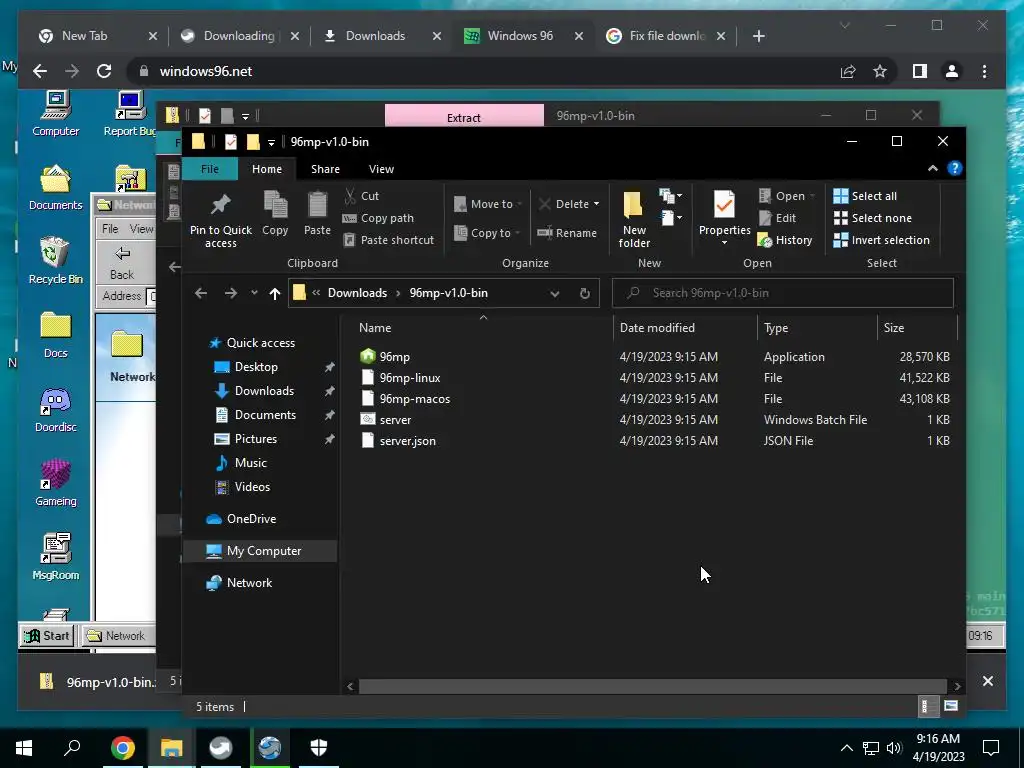
Task: Open file History in the ribbon
Action: (785, 240)
